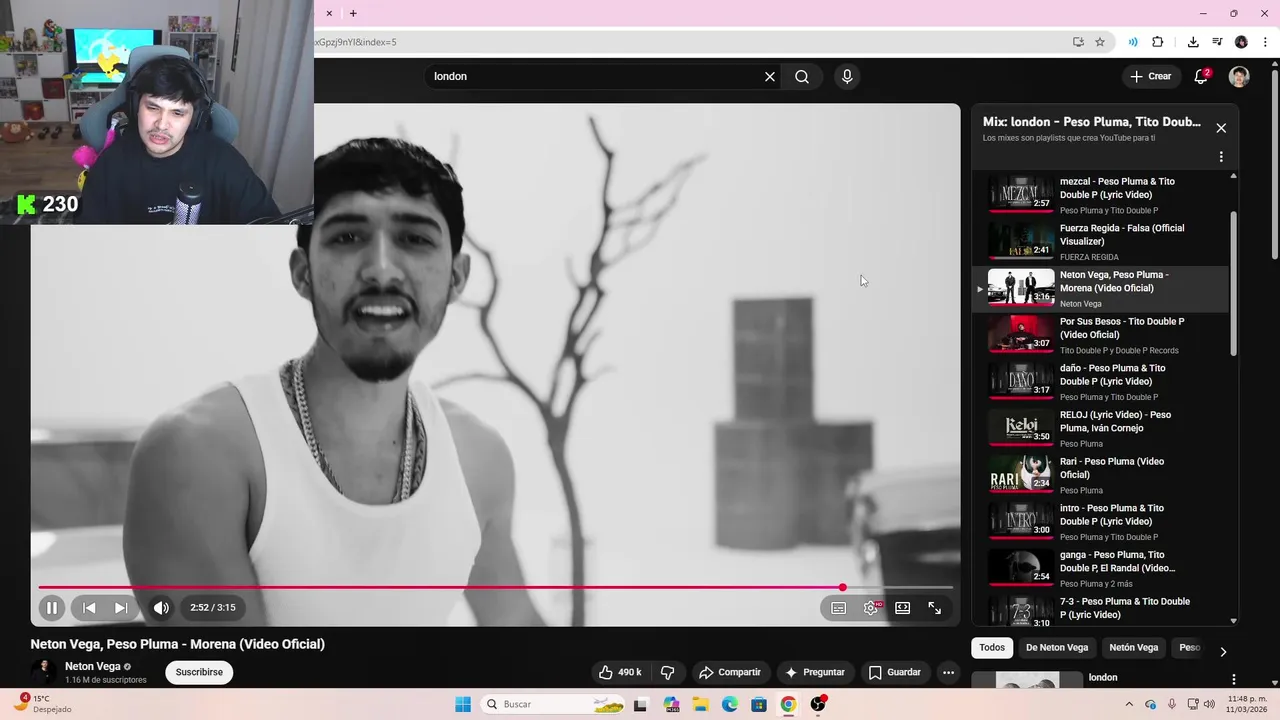This screenshot has height=720, width=1280.
Task: Install app icon in address bar
Action: pyautogui.click(x=1078, y=42)
